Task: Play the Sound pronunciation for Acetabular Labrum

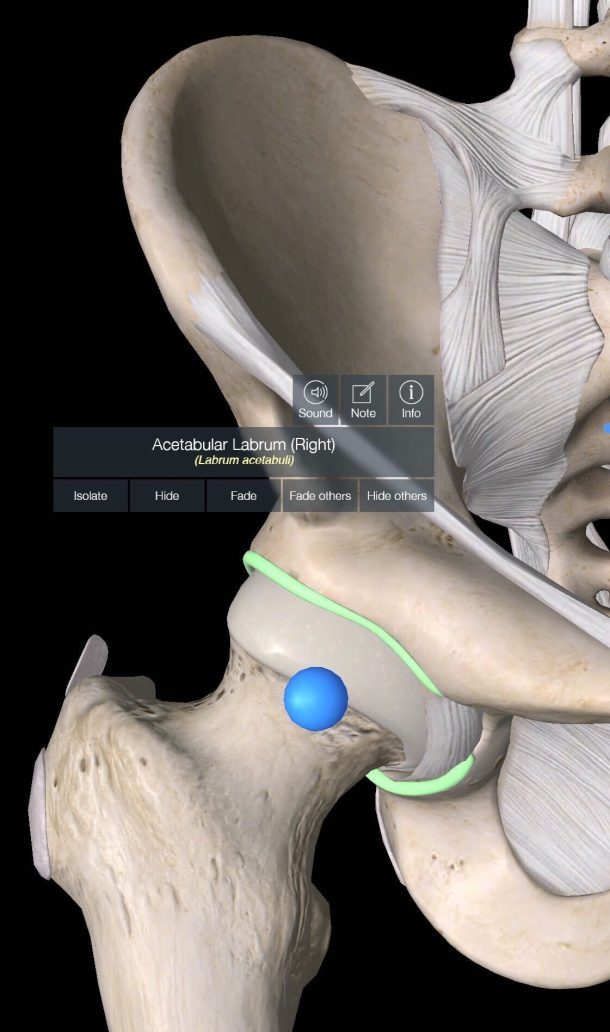Action: pyautogui.click(x=316, y=400)
